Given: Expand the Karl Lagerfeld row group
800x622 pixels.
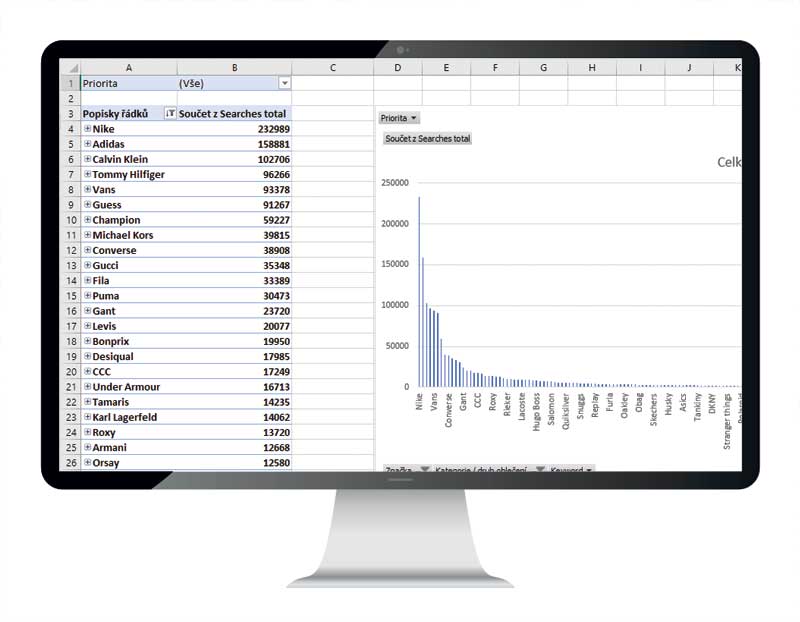Looking at the screenshot, I should point(87,417).
